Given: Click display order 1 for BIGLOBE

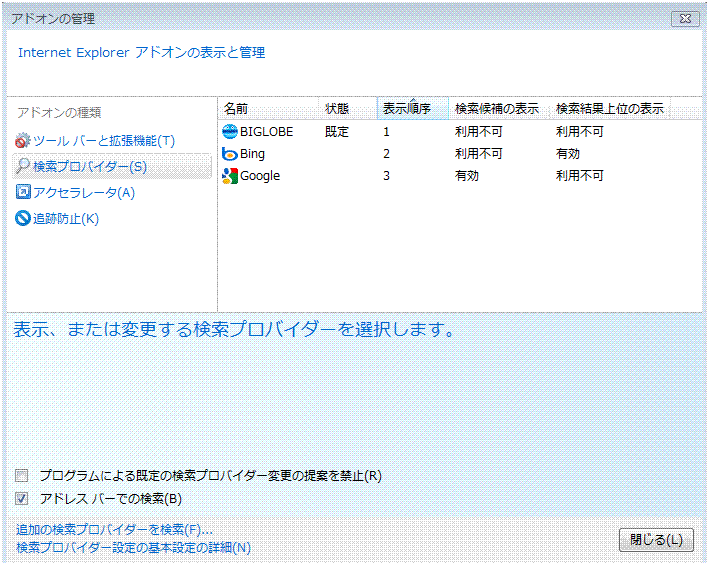Looking at the screenshot, I should (386, 132).
